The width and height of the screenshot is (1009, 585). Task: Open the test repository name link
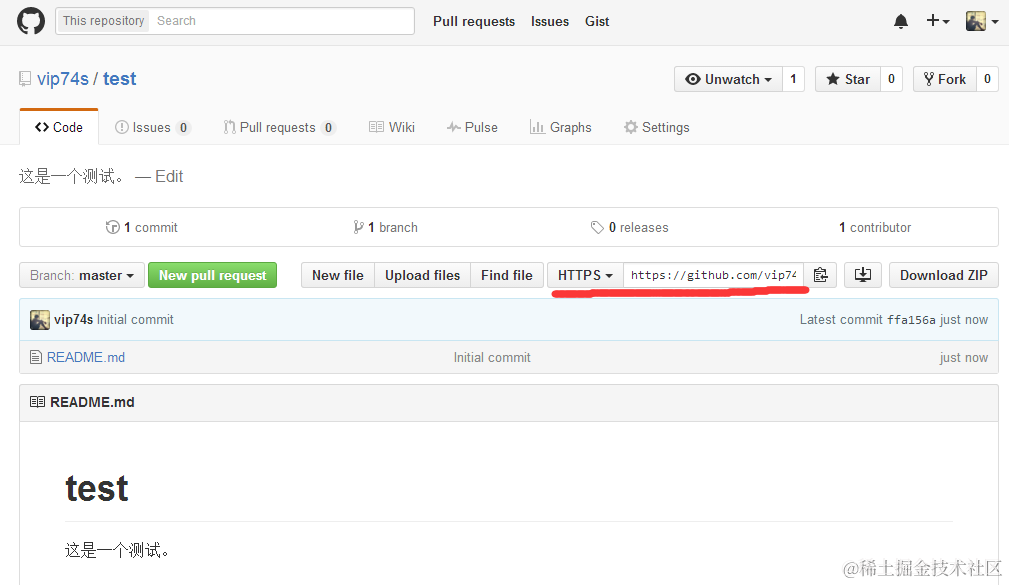coord(120,79)
